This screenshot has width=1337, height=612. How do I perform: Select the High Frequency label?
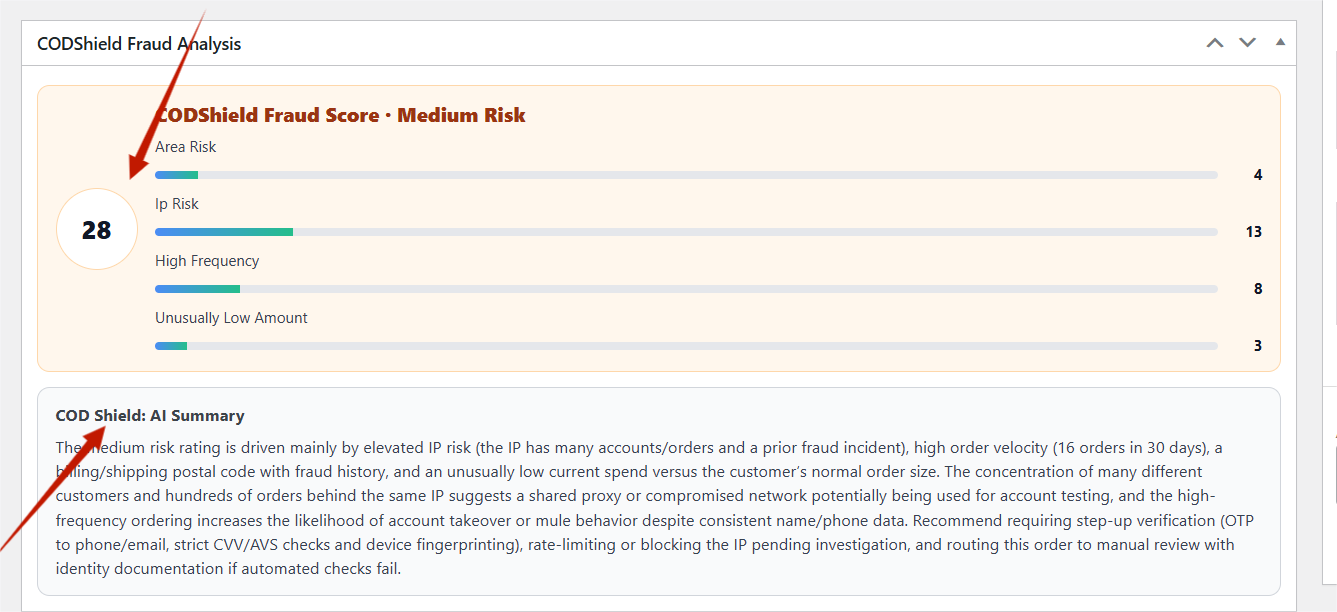(x=207, y=261)
